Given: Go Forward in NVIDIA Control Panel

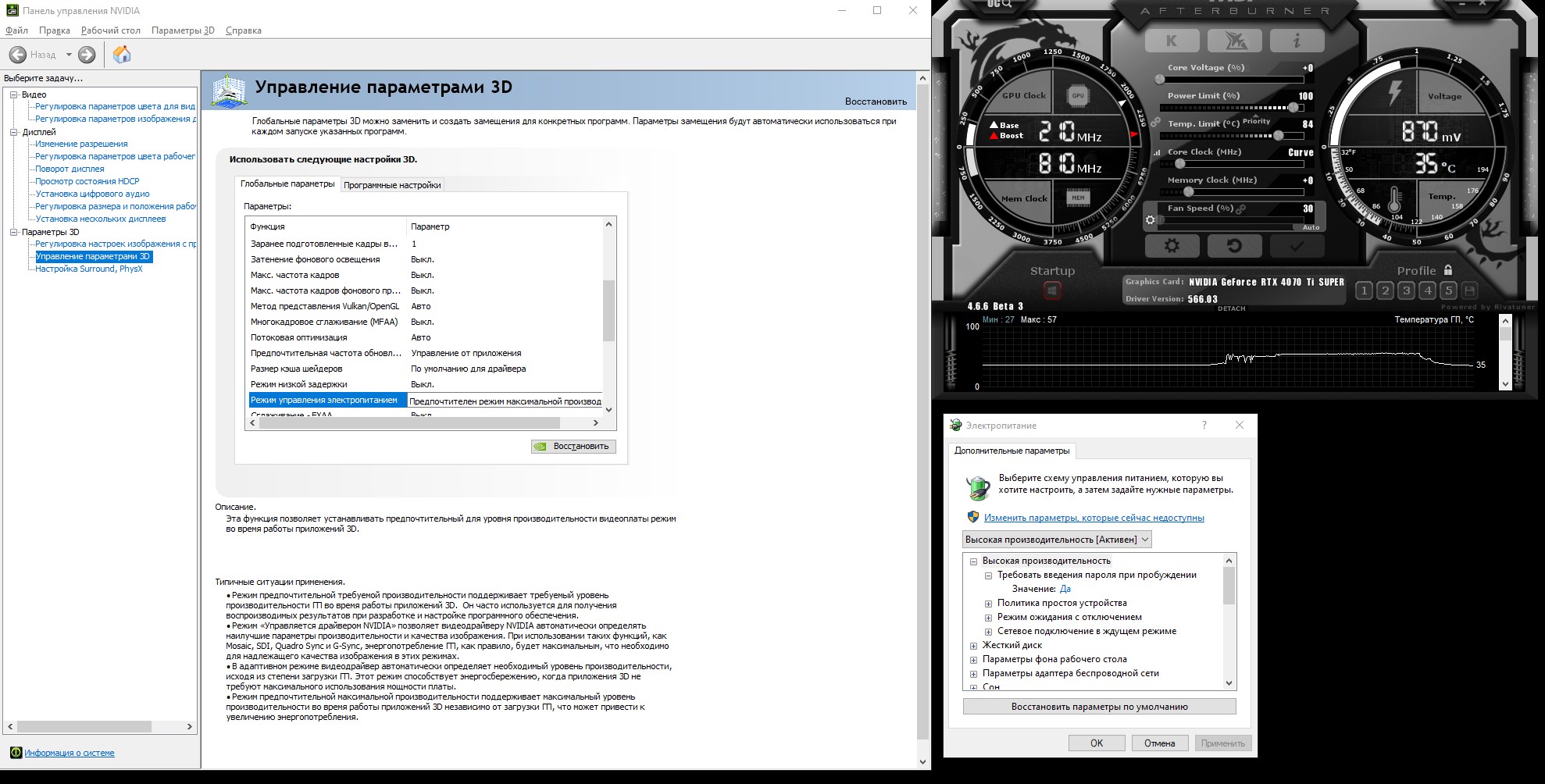Looking at the screenshot, I should [87, 55].
